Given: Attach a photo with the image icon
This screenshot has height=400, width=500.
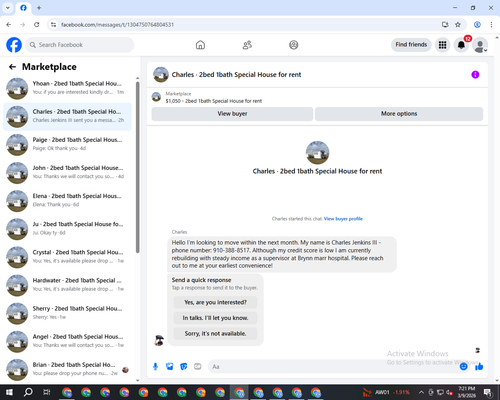Looking at the screenshot, I should pos(170,367).
